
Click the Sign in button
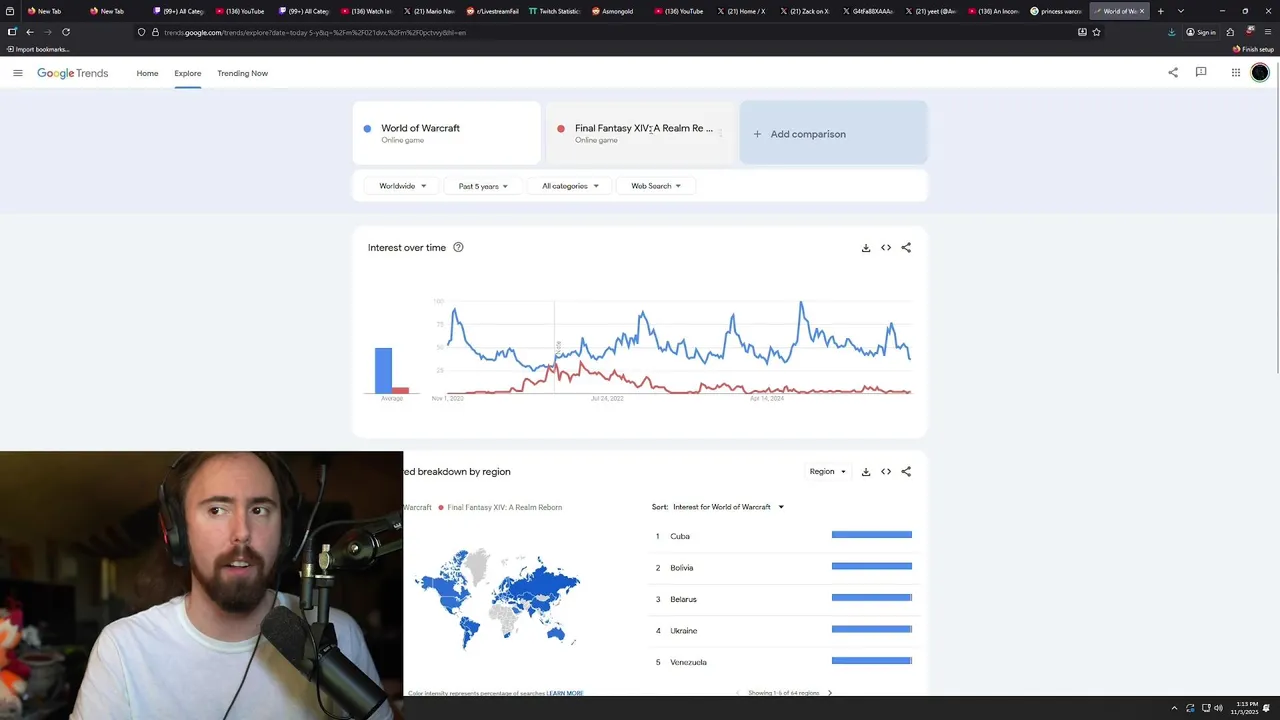tap(1201, 32)
